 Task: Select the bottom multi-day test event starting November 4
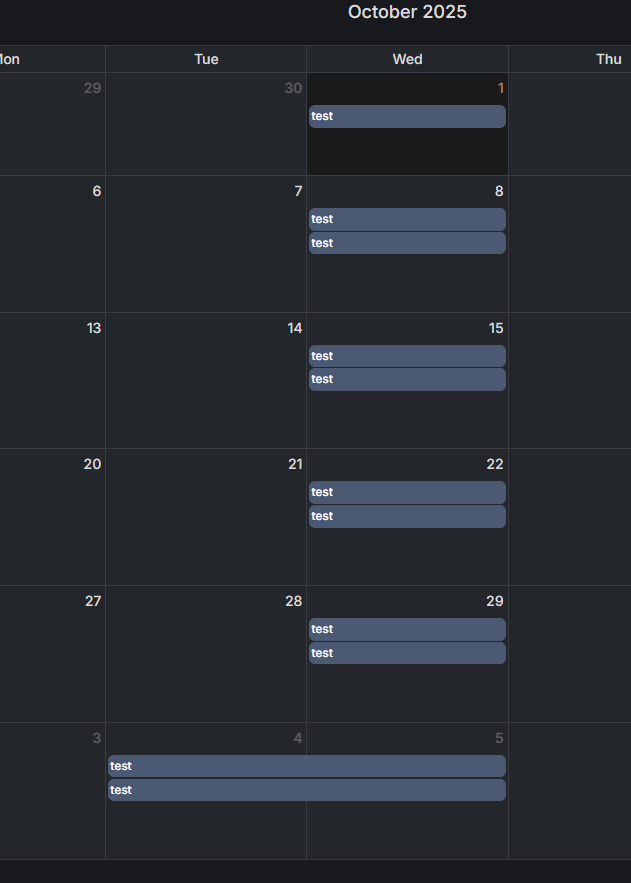pyautogui.click(x=306, y=790)
